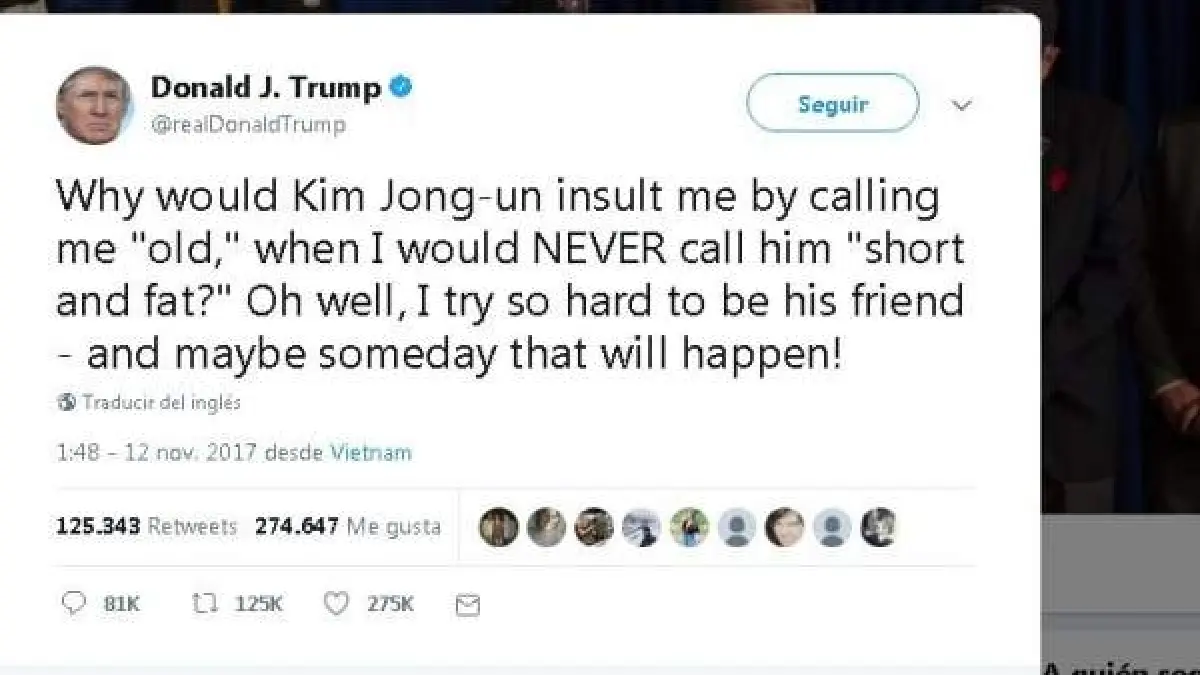1200x675 pixels.
Task: Click the first liker avatar
Action: click(x=498, y=527)
